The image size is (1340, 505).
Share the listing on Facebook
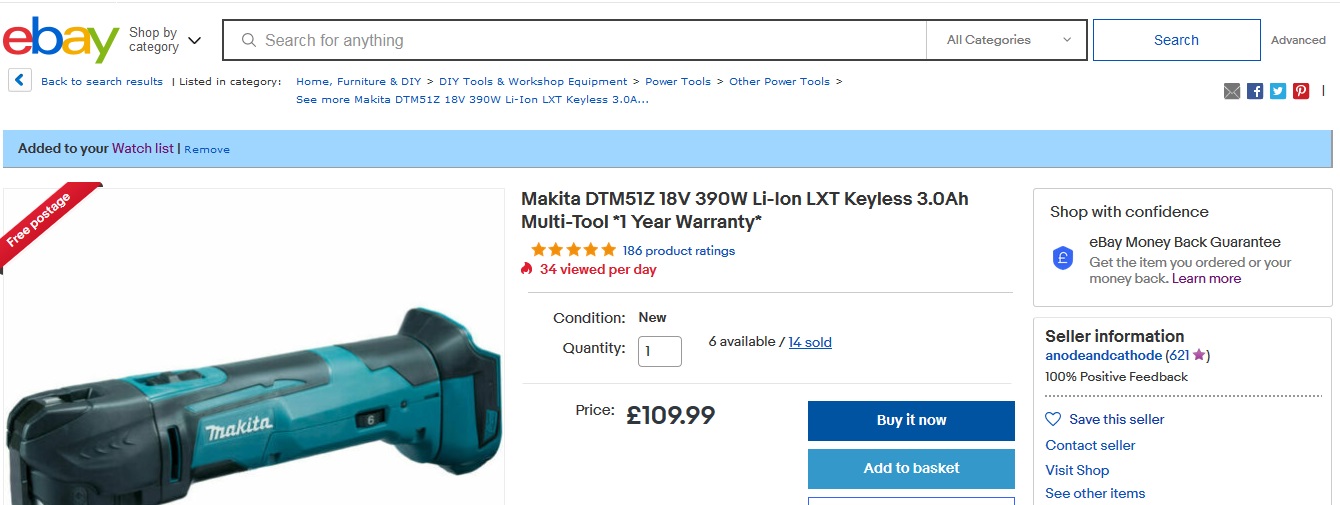[x=1255, y=91]
